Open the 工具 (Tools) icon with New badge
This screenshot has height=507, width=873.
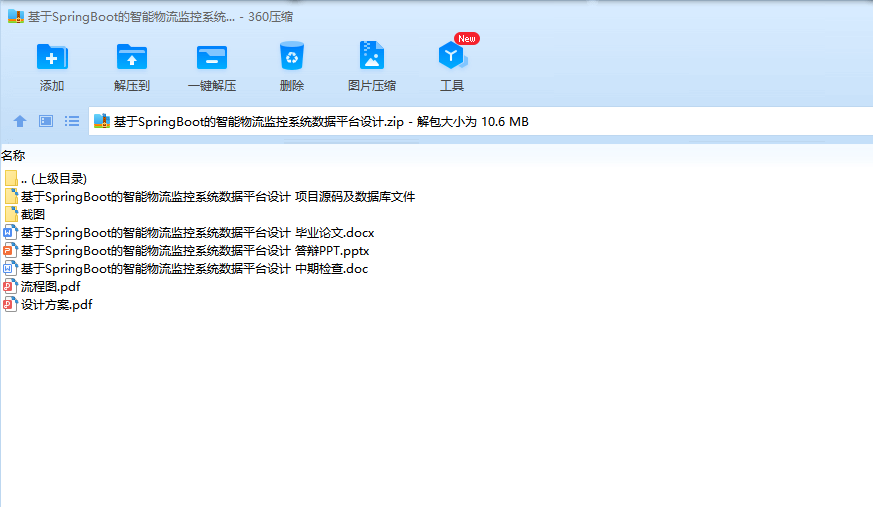pyautogui.click(x=453, y=55)
